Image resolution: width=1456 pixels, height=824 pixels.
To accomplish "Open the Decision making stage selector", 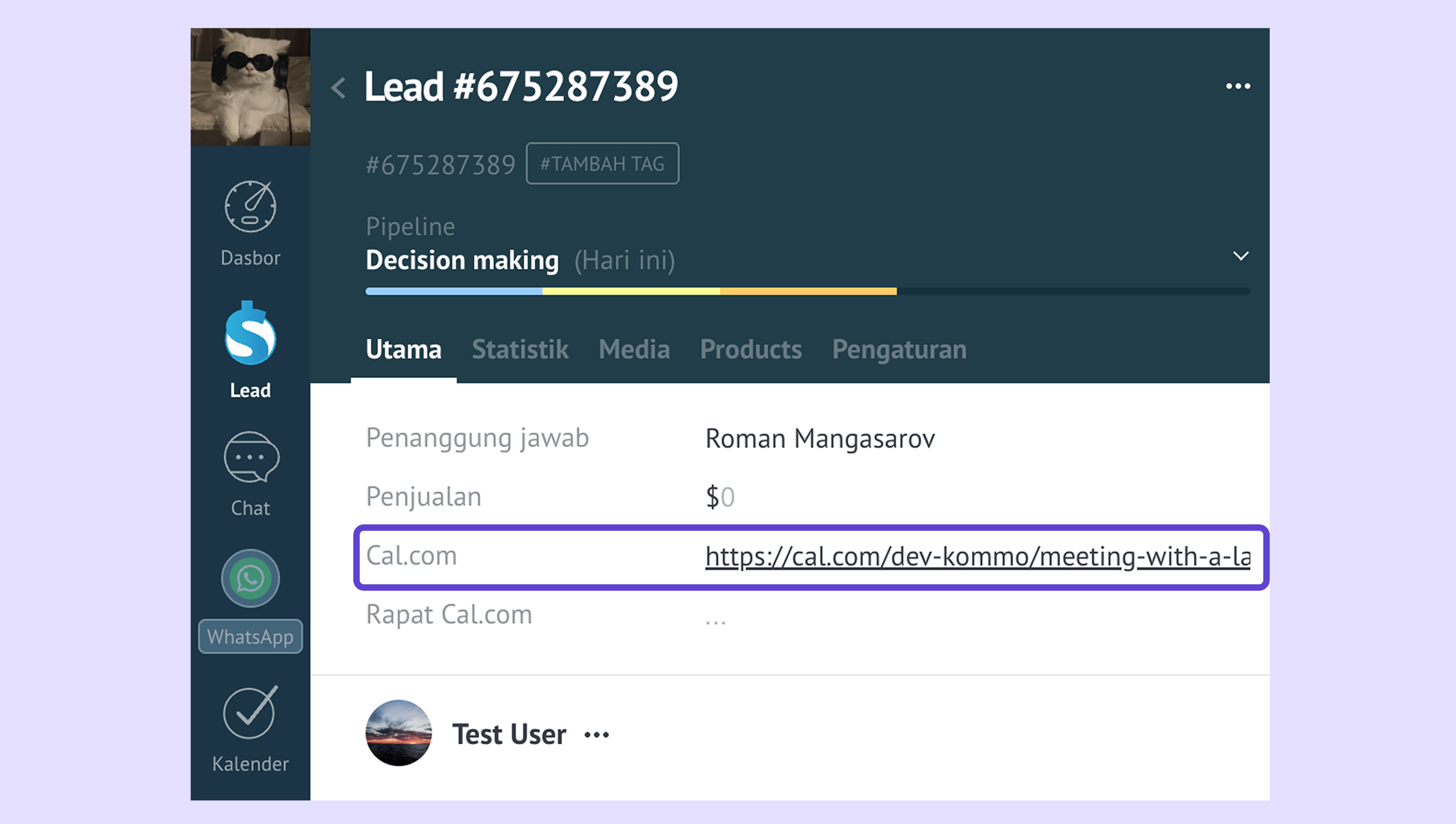I will (462, 261).
